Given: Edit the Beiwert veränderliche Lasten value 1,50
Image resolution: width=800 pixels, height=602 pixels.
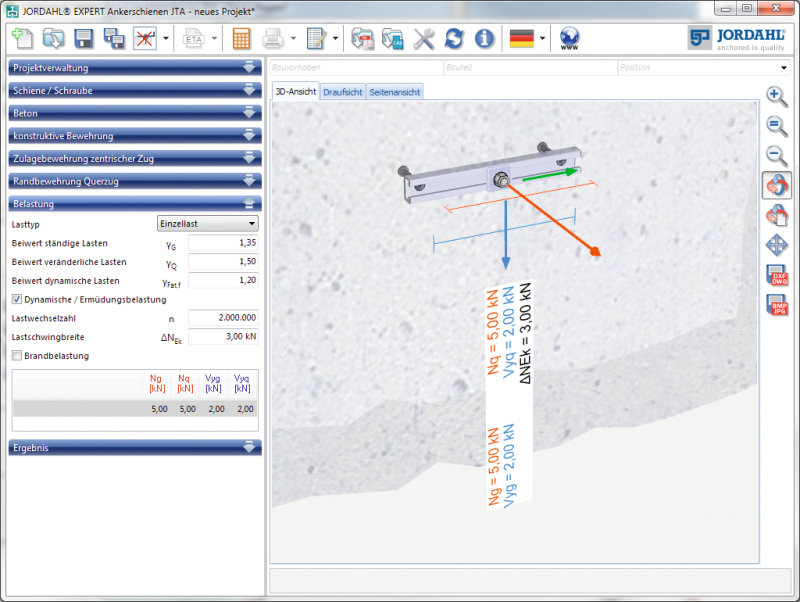Looking at the screenshot, I should 223,262.
